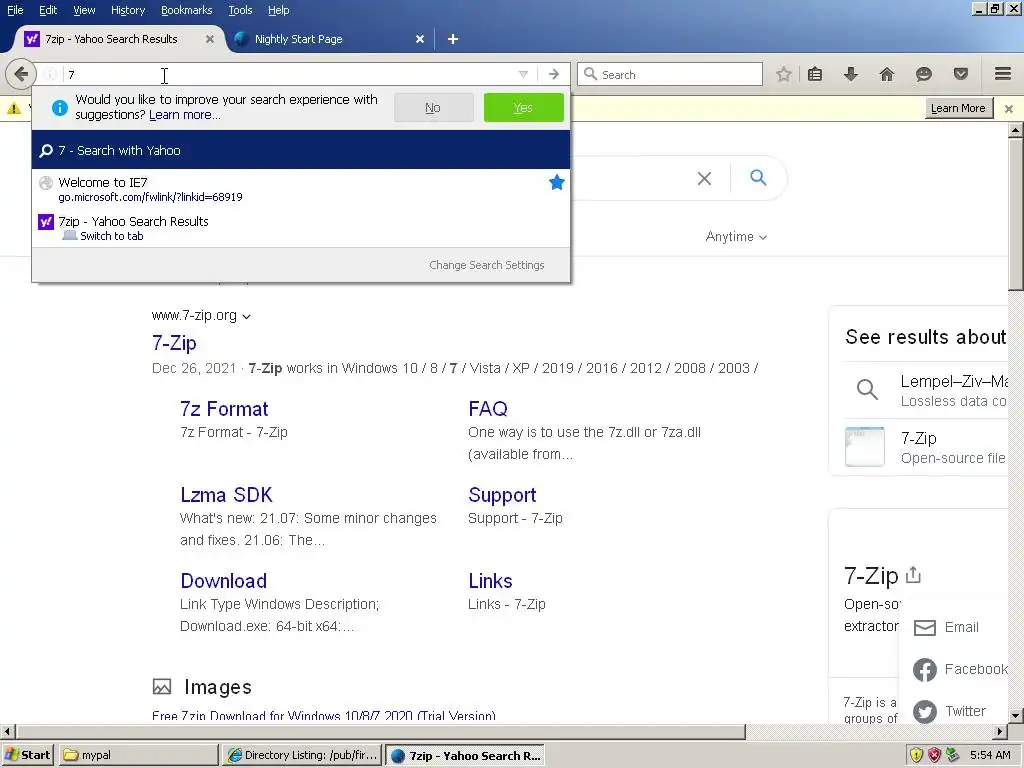The height and width of the screenshot is (768, 1024).
Task: Select the Welcome to IE7 bookmark suggestion
Action: pyautogui.click(x=300, y=189)
